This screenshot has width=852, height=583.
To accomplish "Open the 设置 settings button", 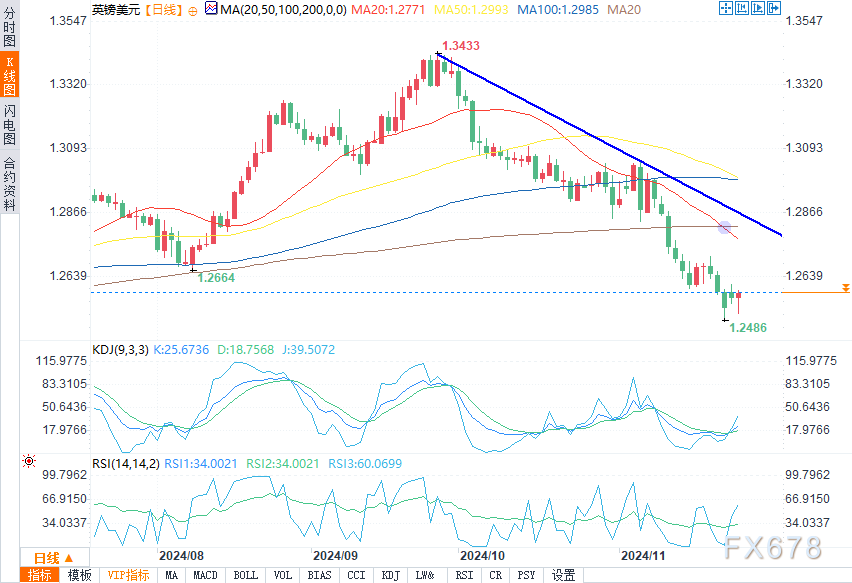I will [x=563, y=575].
